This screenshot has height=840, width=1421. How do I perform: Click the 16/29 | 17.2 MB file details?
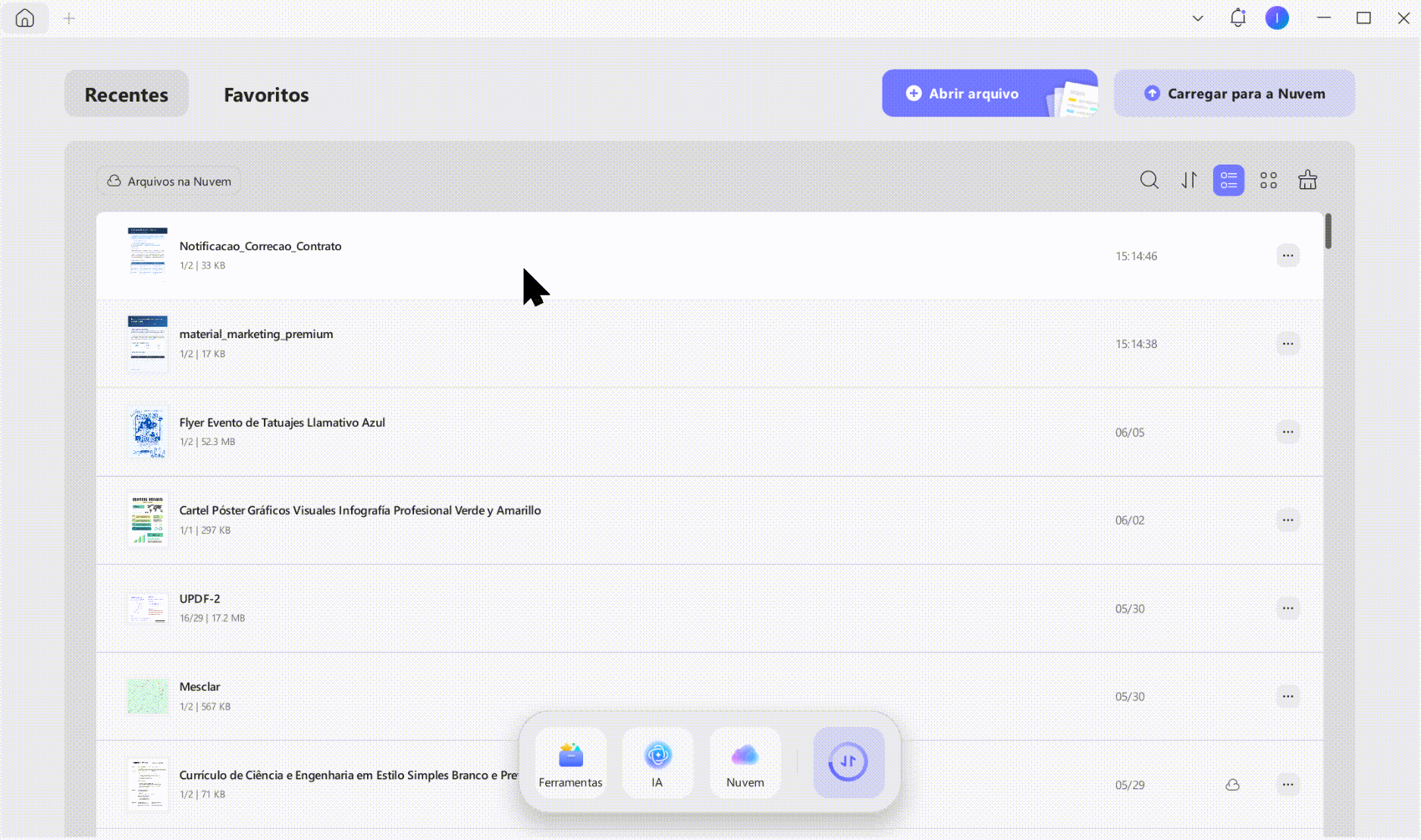(x=212, y=619)
